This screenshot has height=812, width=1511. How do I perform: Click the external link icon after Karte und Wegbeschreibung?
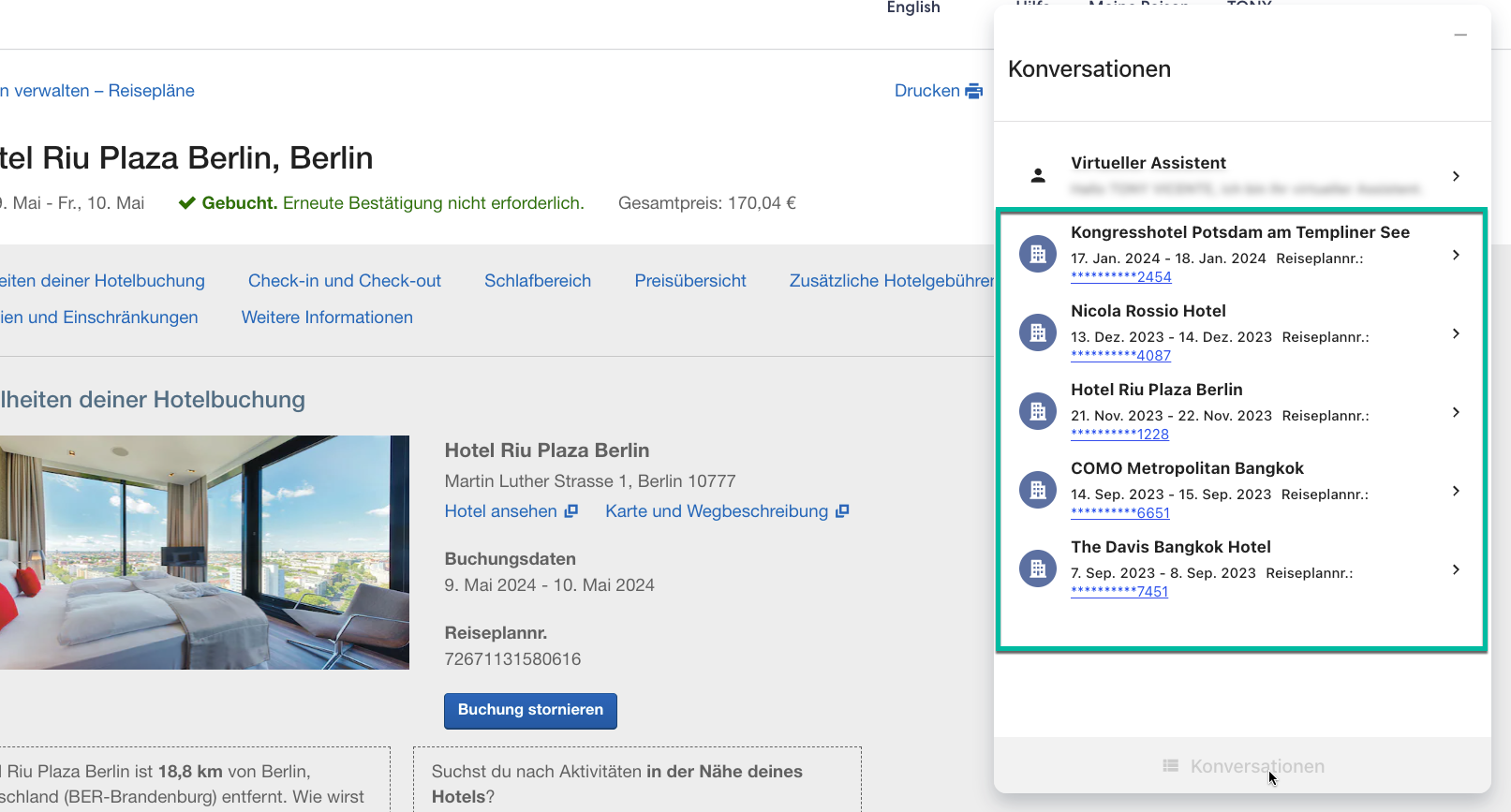point(842,511)
